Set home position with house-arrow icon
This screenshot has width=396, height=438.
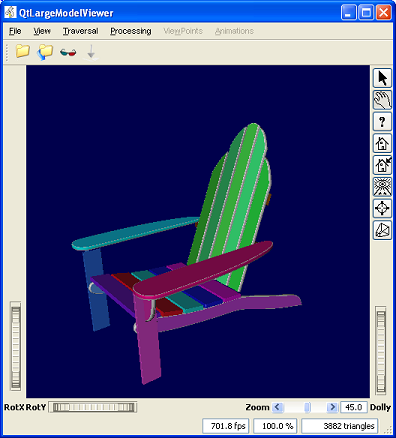pyautogui.click(x=382, y=165)
